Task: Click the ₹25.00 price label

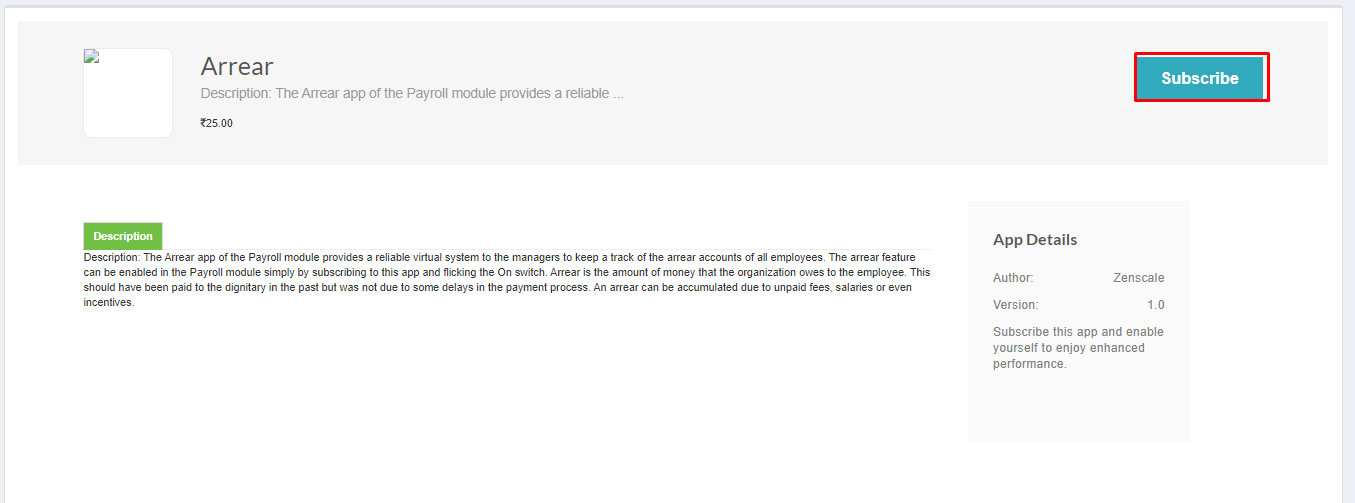Action: pos(217,123)
